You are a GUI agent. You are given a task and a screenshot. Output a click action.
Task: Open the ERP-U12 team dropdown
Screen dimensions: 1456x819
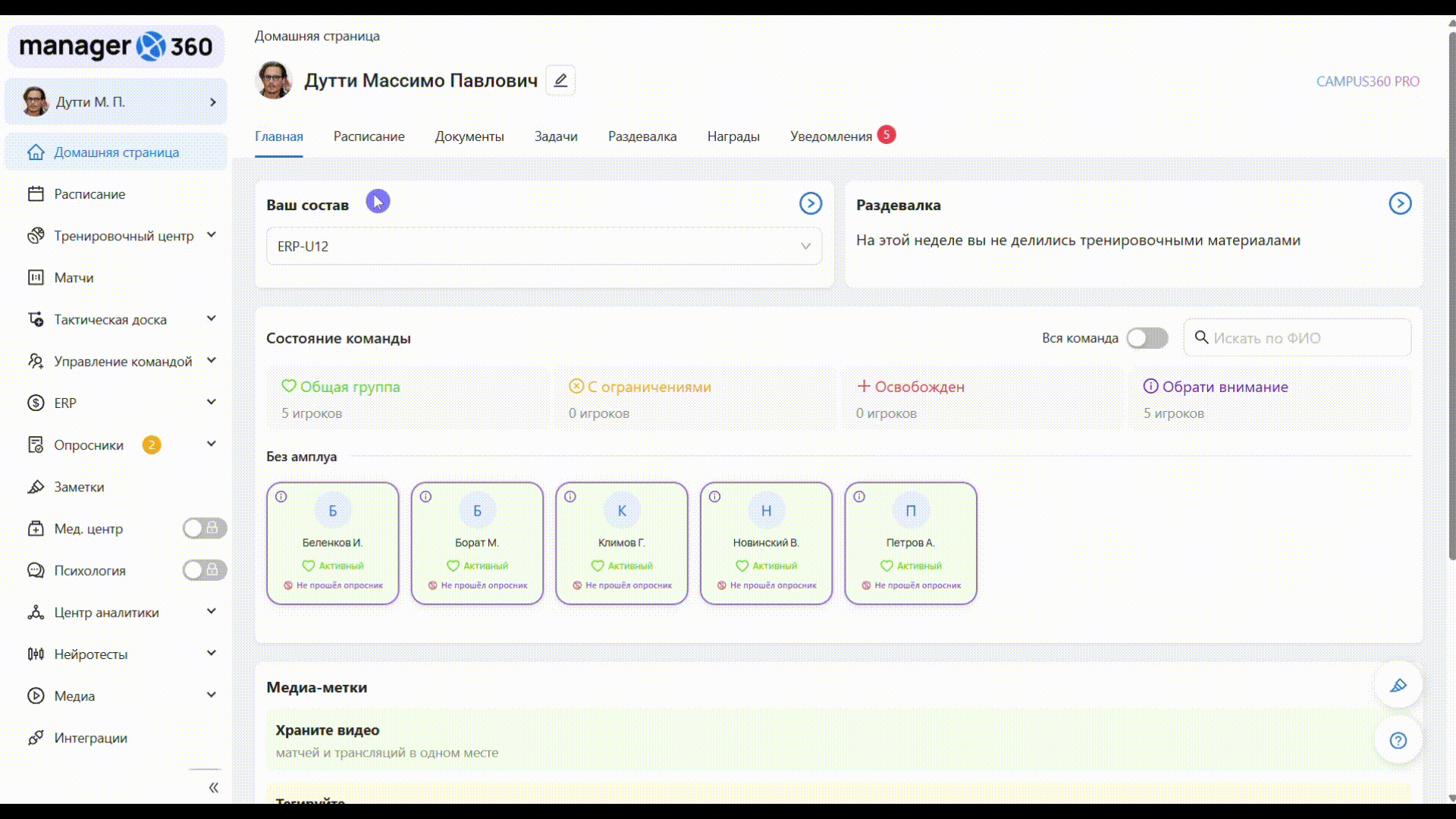pos(544,246)
